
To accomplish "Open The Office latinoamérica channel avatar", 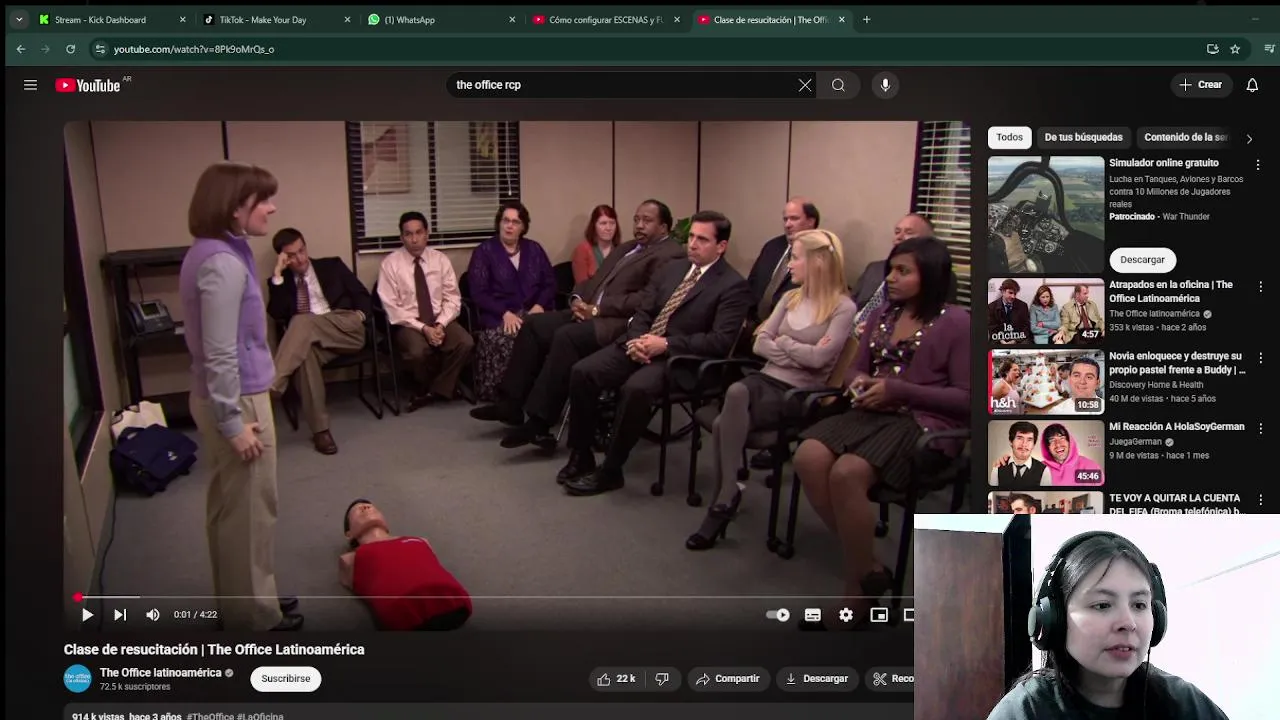I will point(77,679).
